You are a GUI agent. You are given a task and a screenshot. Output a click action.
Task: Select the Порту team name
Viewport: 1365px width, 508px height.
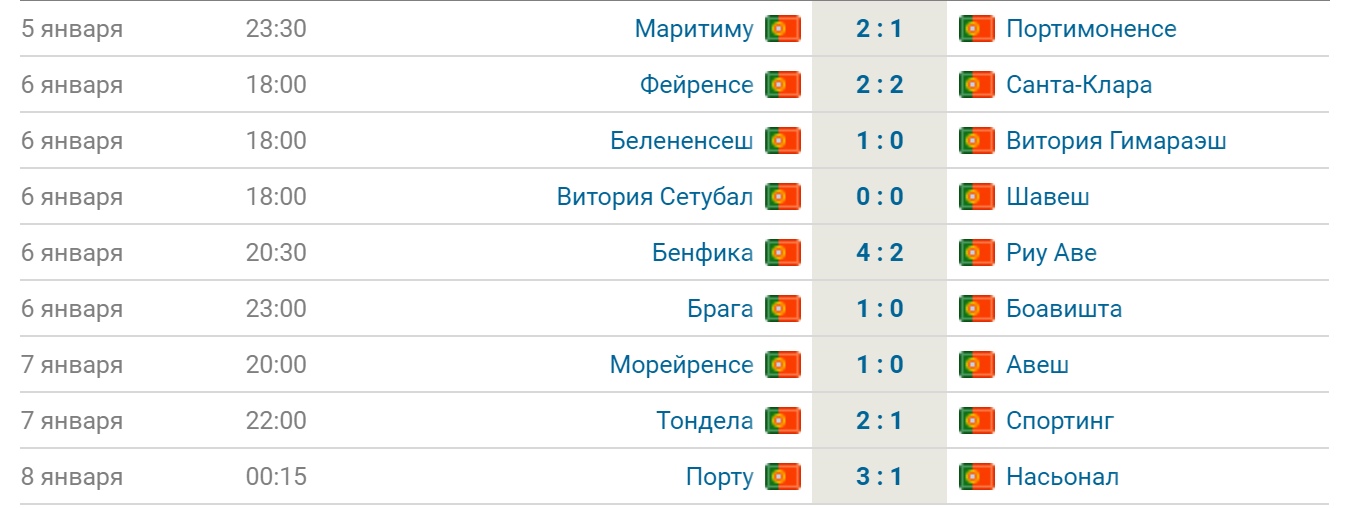click(x=720, y=478)
